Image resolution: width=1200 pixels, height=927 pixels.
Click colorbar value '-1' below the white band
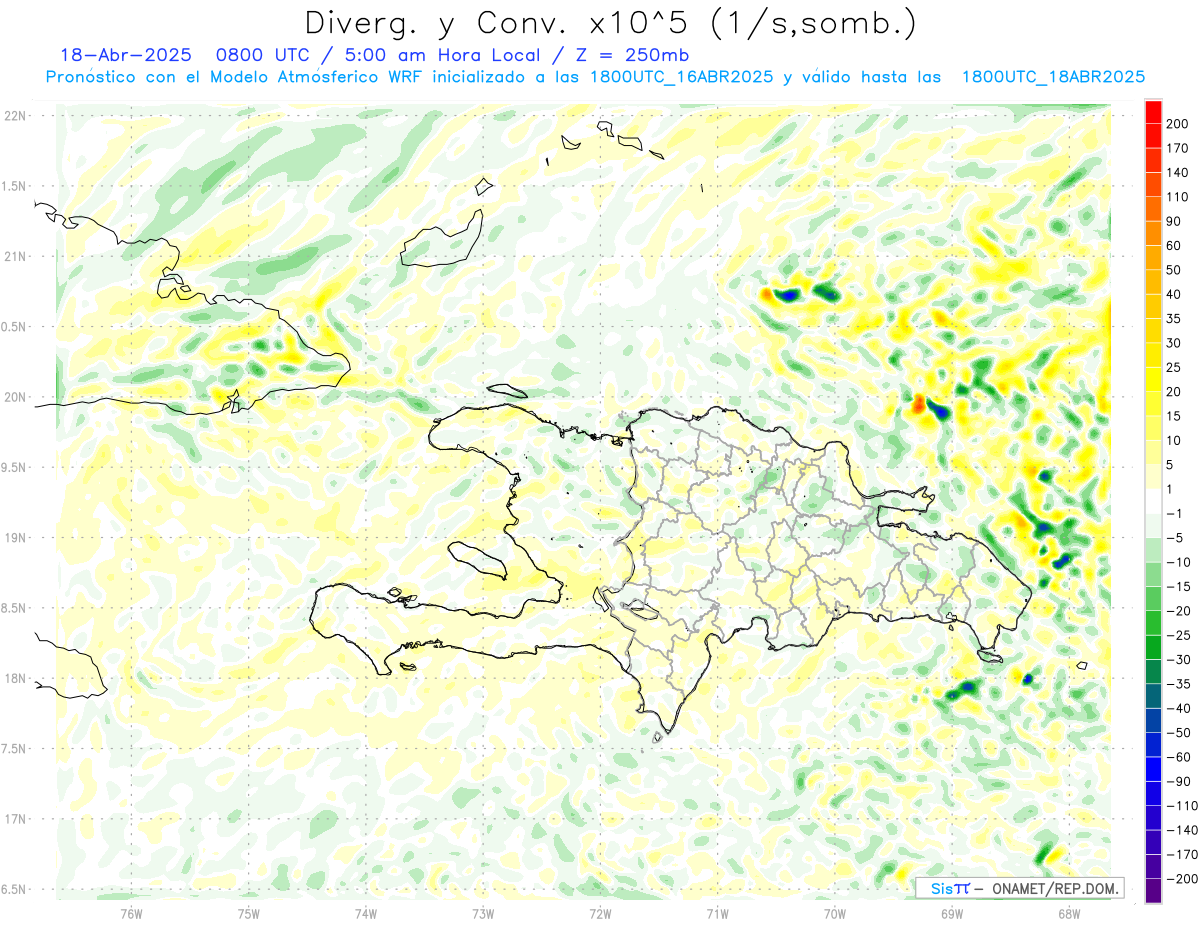[x=1174, y=513]
